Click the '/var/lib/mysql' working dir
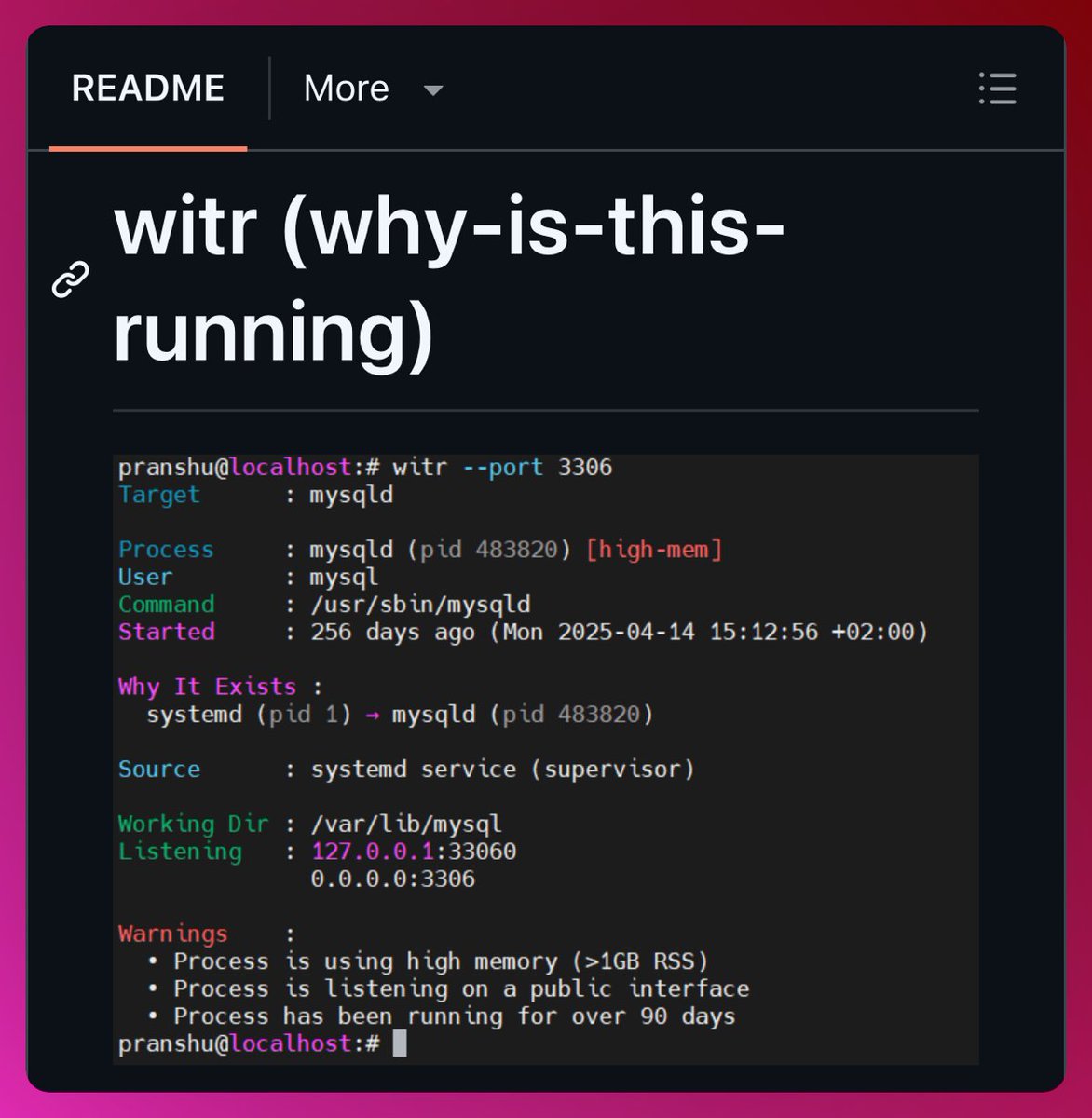1092x1118 pixels. click(406, 825)
